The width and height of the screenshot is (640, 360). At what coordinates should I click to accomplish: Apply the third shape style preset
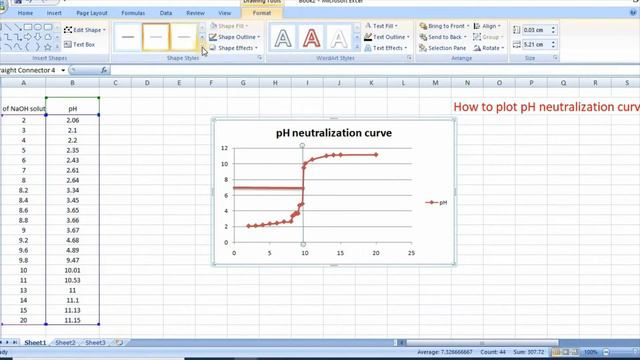[x=184, y=37]
